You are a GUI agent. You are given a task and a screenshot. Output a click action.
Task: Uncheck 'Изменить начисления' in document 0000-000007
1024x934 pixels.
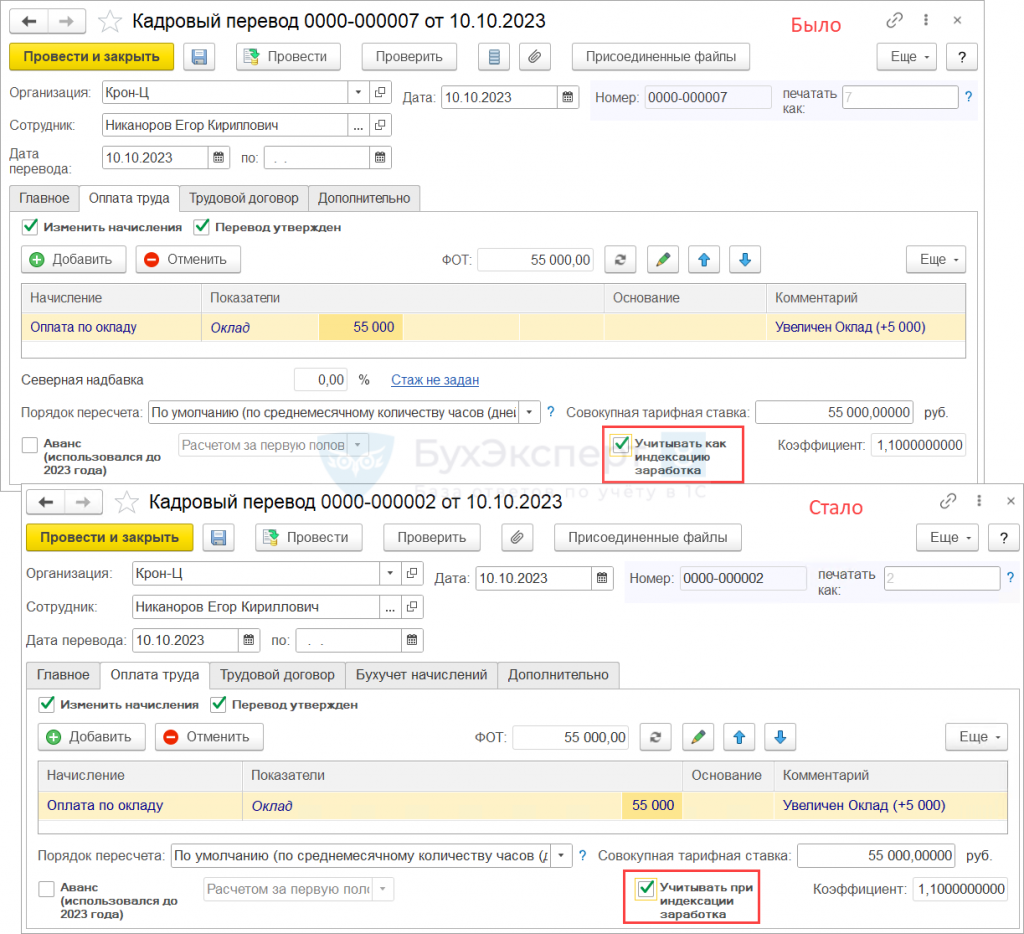(x=30, y=227)
